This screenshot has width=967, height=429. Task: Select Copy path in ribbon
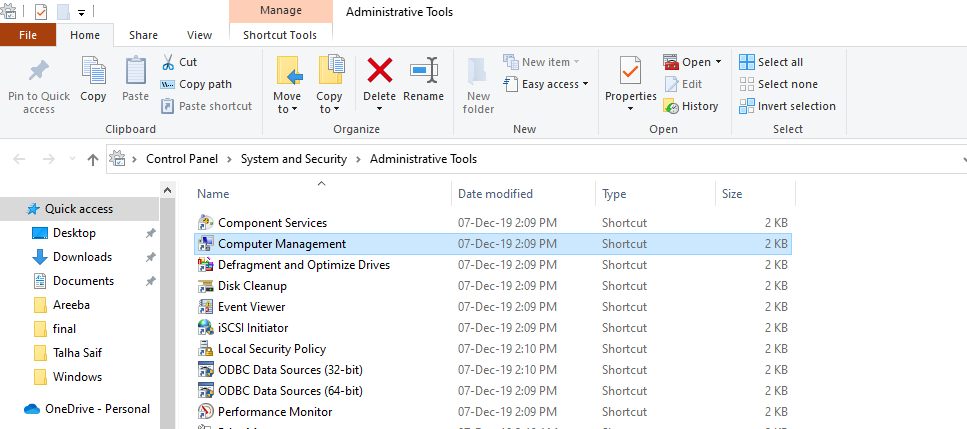point(196,84)
